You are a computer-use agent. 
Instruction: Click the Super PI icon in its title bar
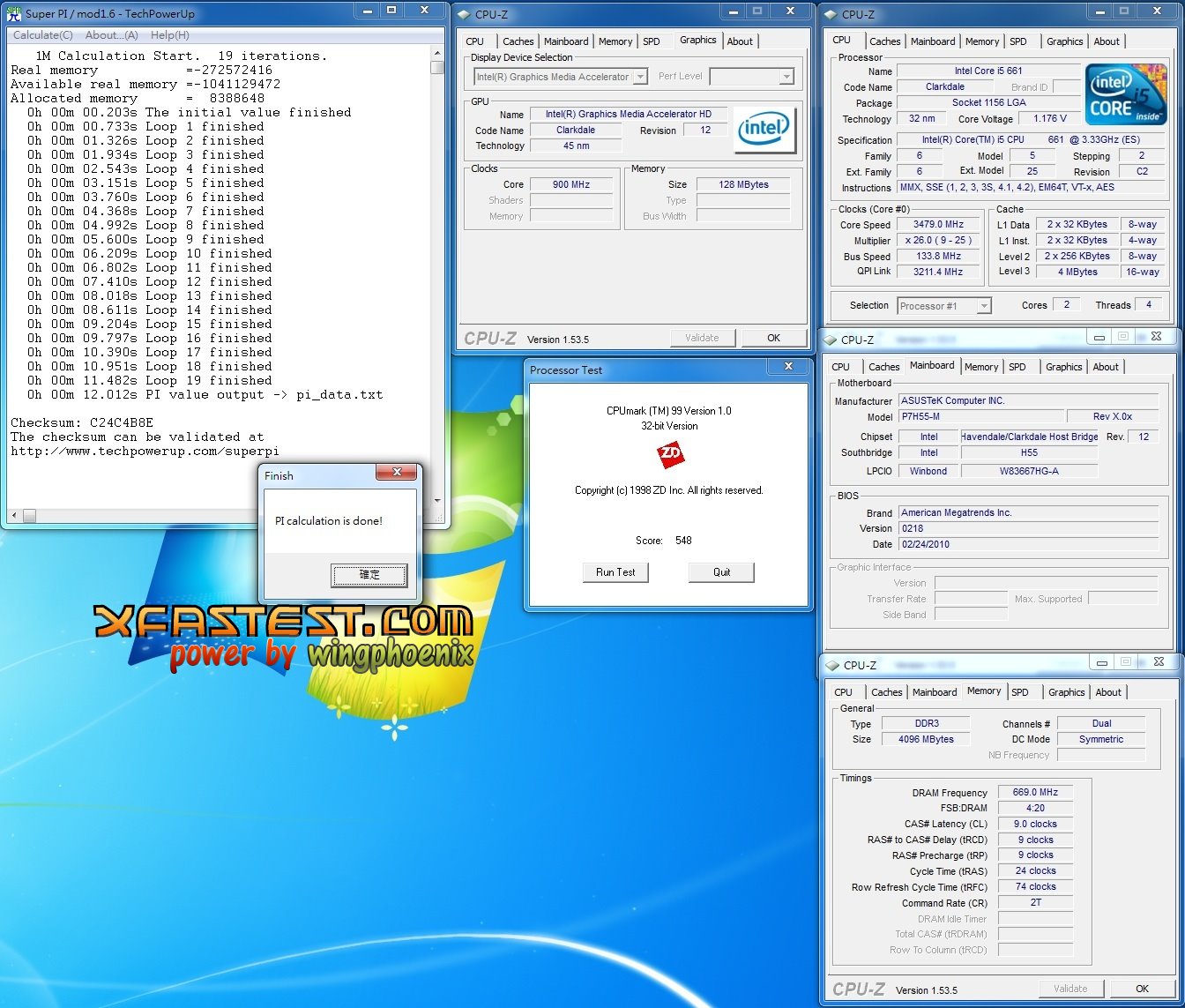pos(14,14)
